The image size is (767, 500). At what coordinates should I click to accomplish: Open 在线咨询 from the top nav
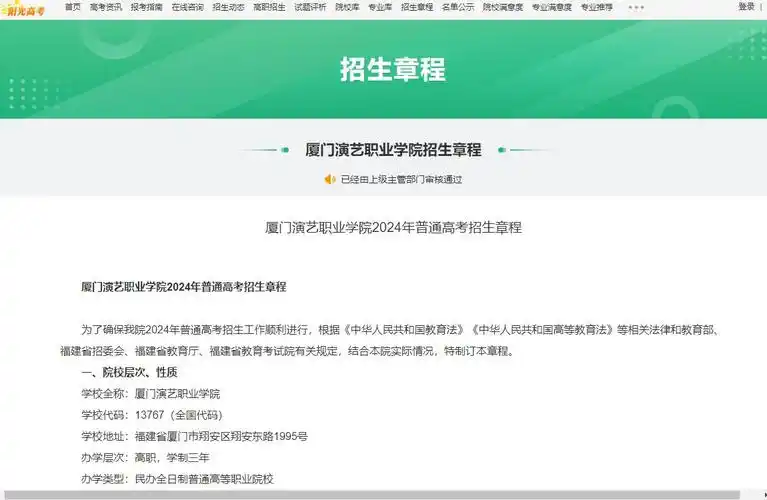[x=187, y=7]
